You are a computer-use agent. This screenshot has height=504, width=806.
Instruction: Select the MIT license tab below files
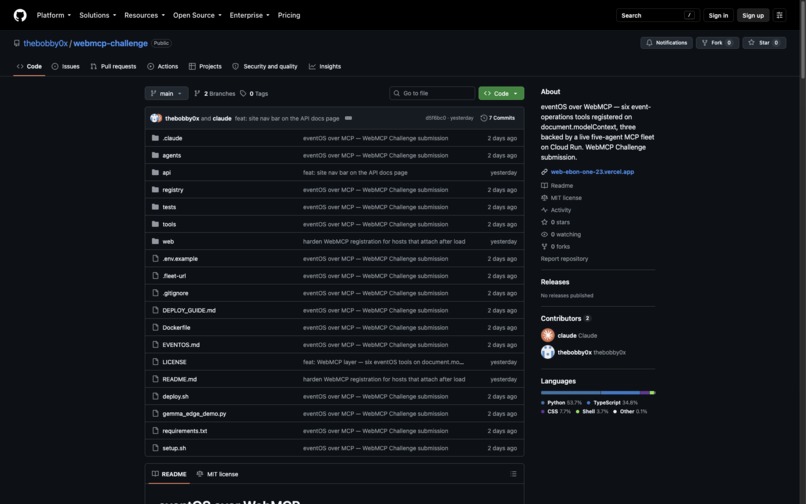tap(217, 474)
